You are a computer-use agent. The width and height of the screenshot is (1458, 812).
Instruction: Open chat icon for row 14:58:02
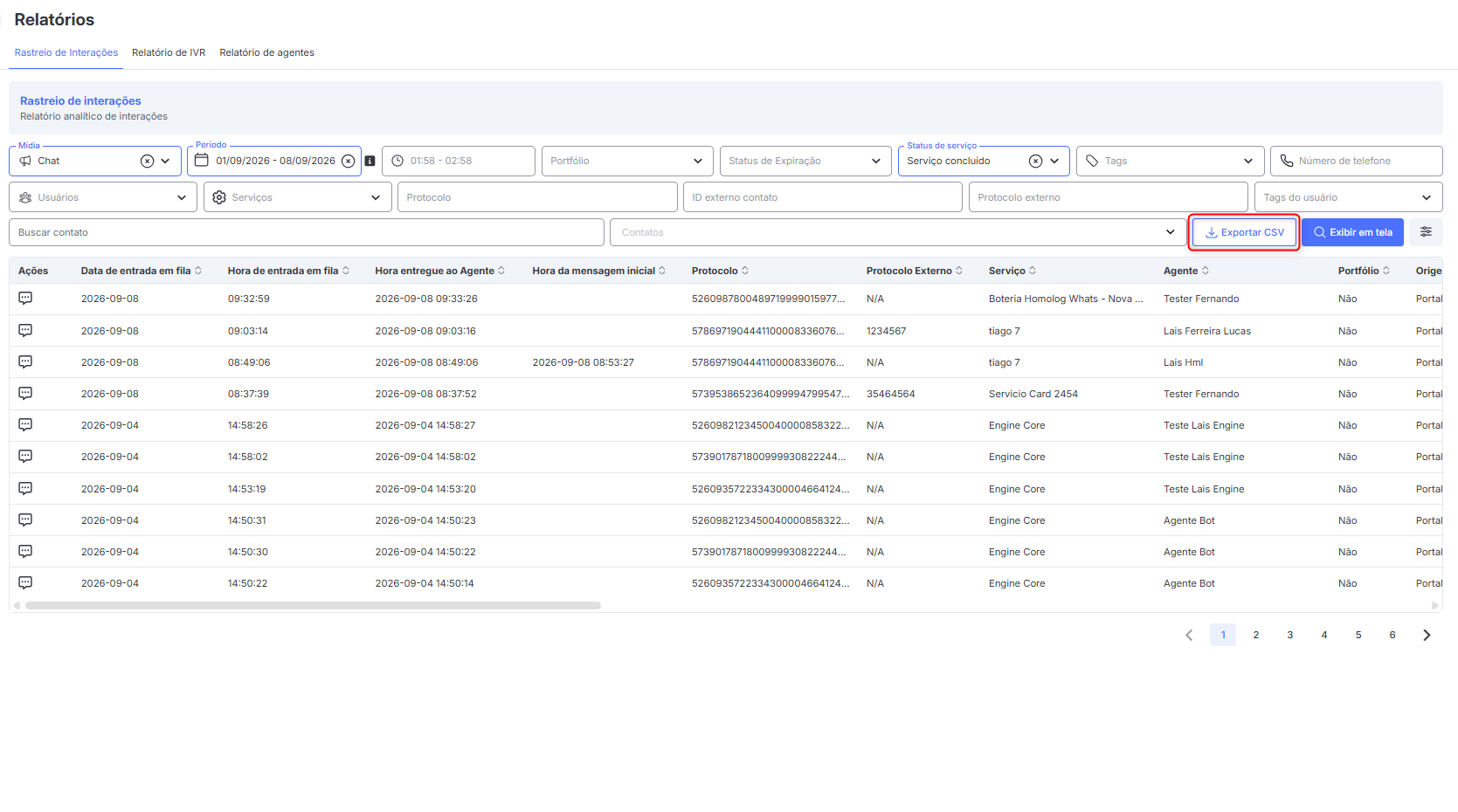pyautogui.click(x=25, y=456)
